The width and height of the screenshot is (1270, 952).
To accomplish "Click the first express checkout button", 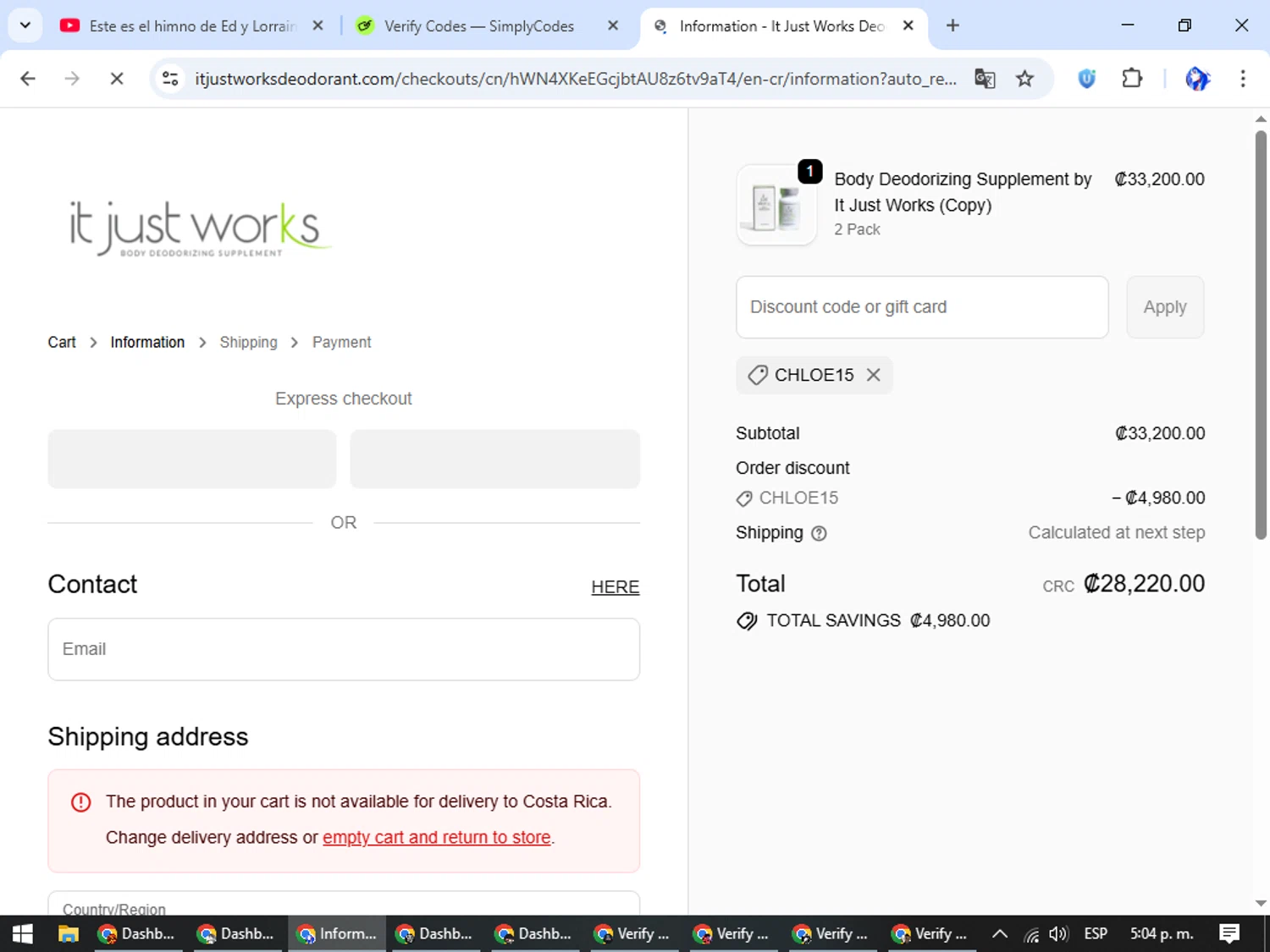I will click(192, 459).
